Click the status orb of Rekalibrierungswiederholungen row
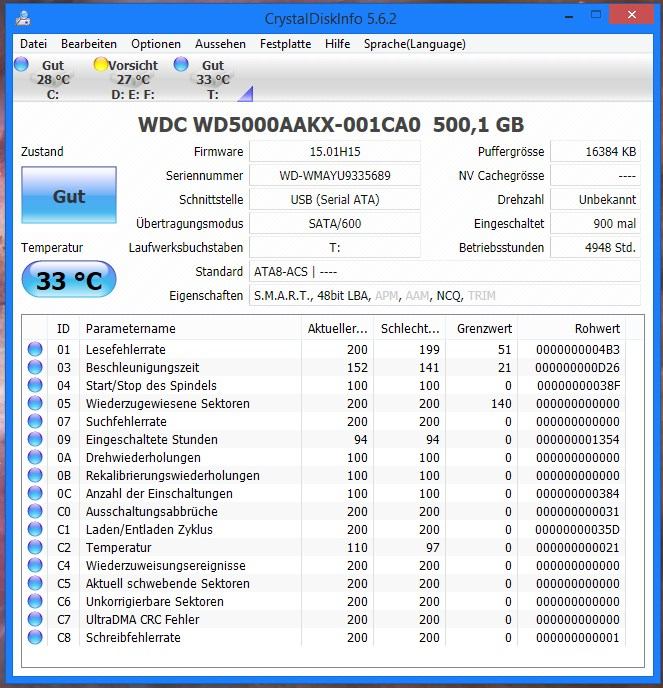 coord(35,475)
